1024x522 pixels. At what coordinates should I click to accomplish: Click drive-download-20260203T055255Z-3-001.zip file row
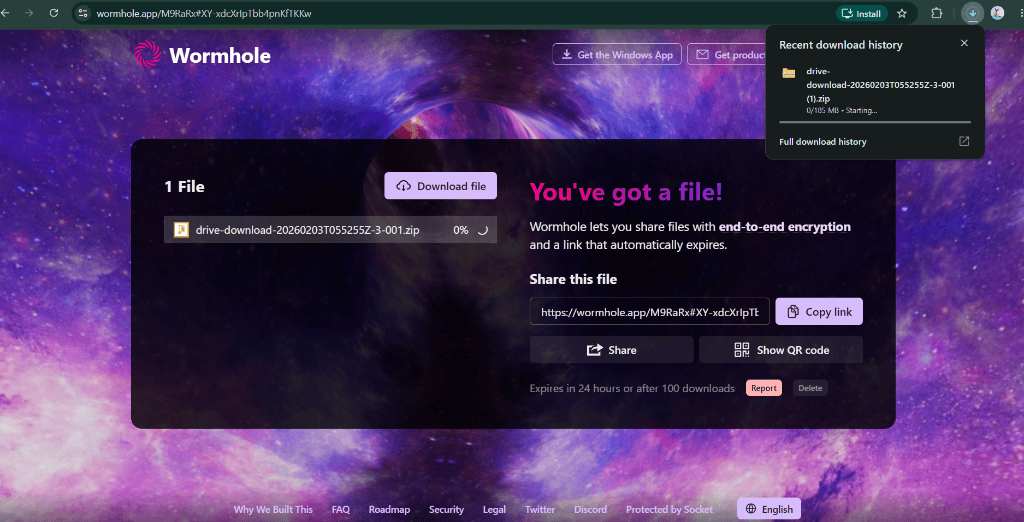pos(330,230)
